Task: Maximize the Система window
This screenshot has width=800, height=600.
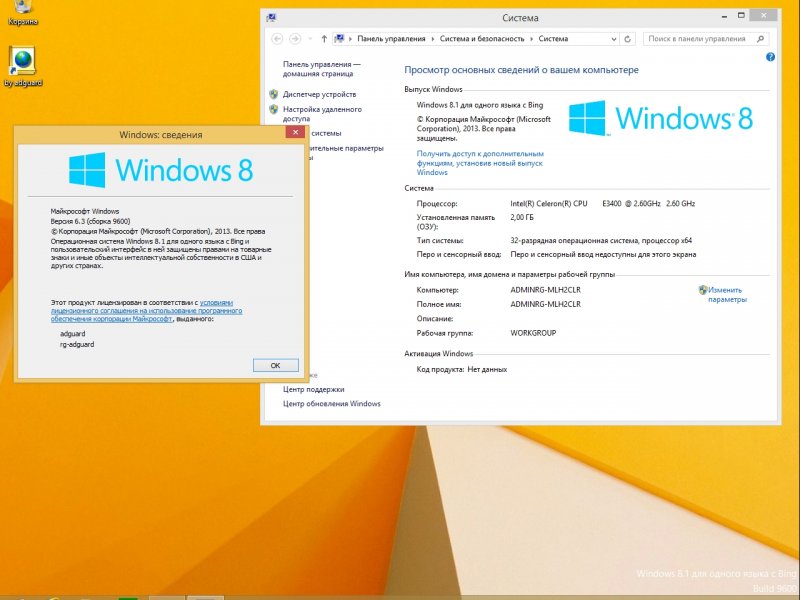Action: [741, 16]
